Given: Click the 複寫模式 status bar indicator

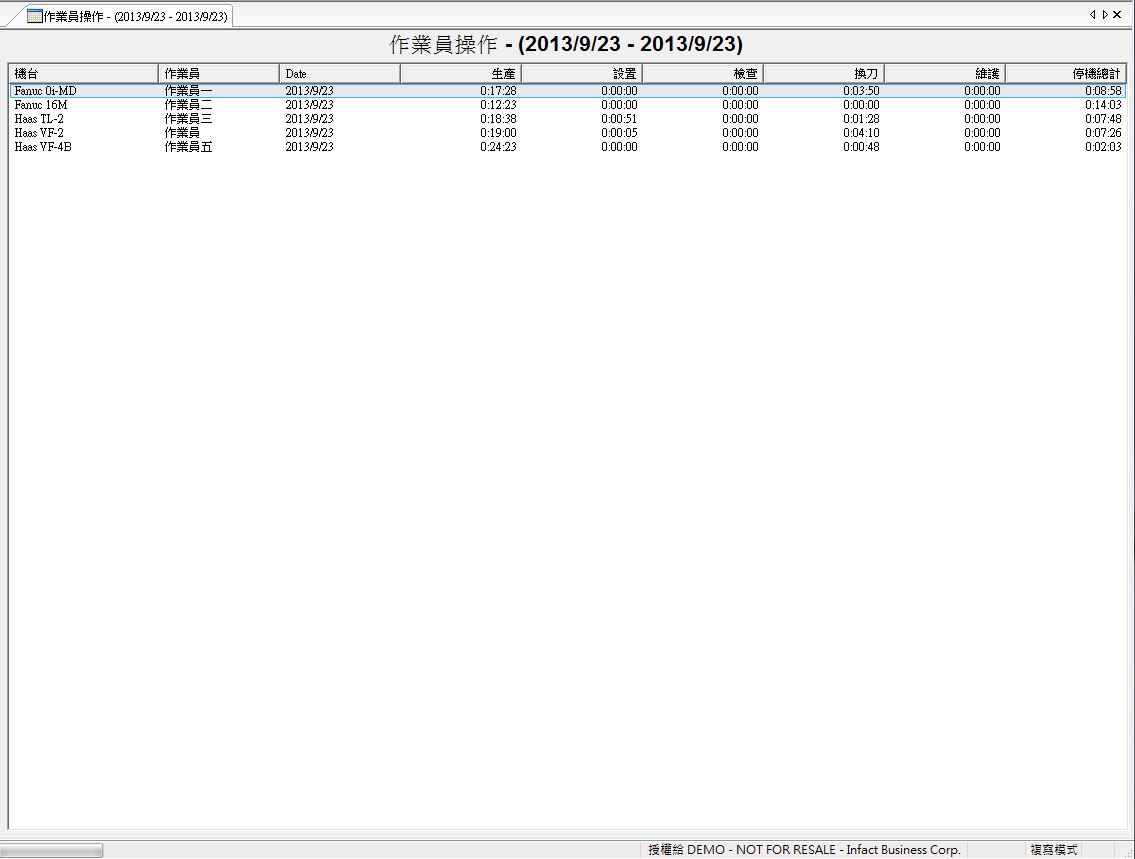Looking at the screenshot, I should [x=1054, y=850].
